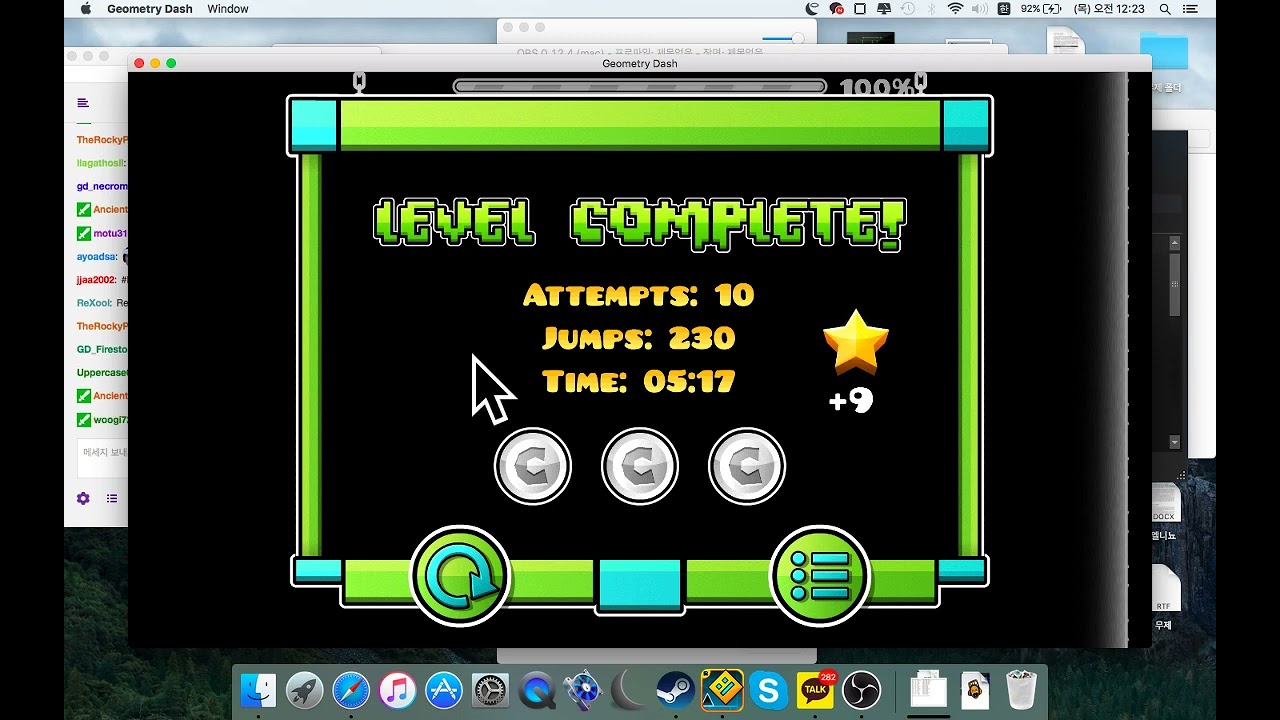The image size is (1280, 720).
Task: Click the Time: 05:17 stat text
Action: coord(639,381)
